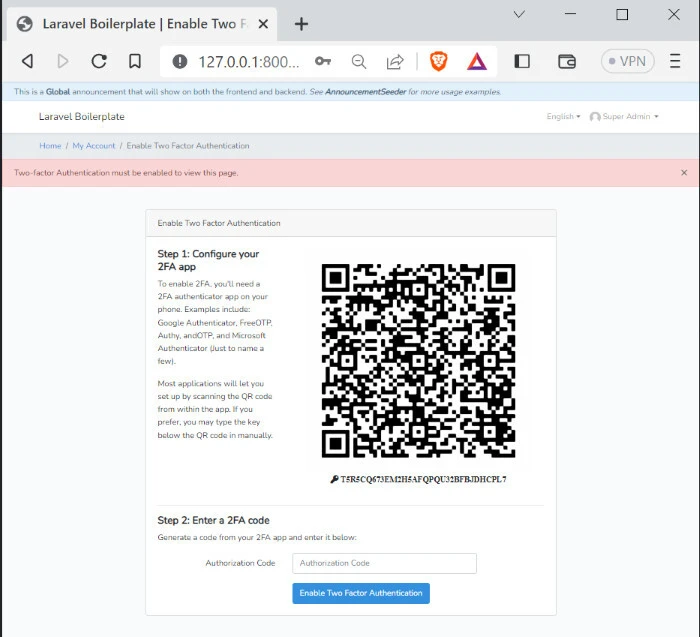The width and height of the screenshot is (700, 637).
Task: Open Brave Rewards triangle icon
Action: click(476, 61)
